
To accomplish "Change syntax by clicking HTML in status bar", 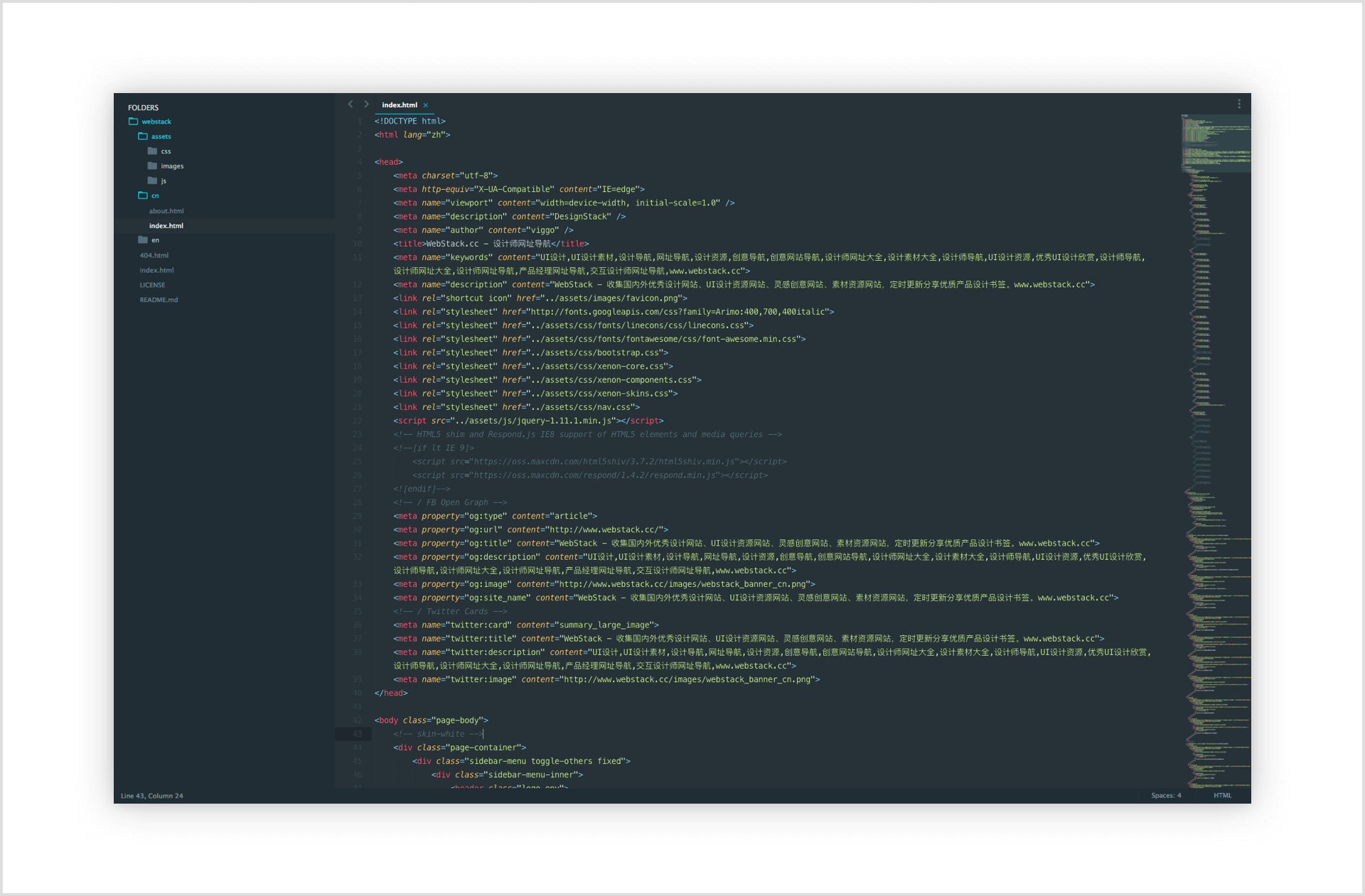I will tap(1223, 795).
